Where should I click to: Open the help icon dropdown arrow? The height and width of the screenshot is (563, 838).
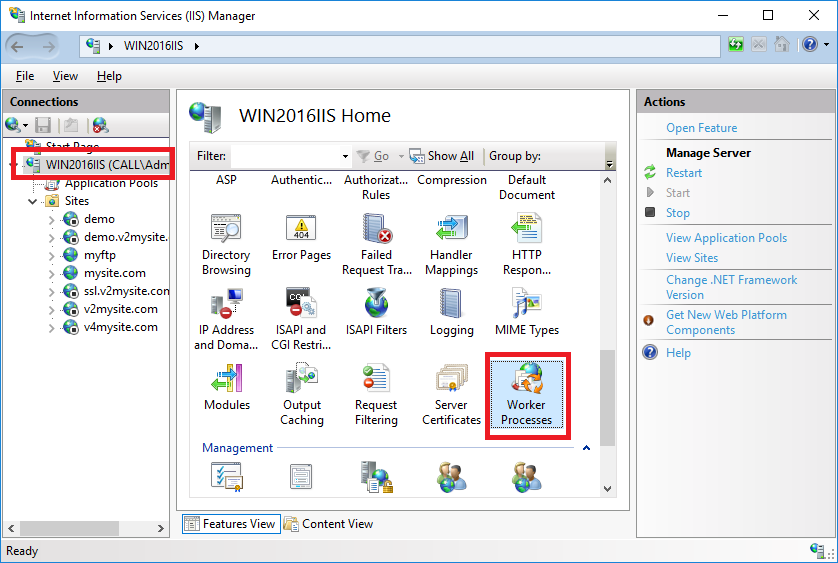coord(826,44)
